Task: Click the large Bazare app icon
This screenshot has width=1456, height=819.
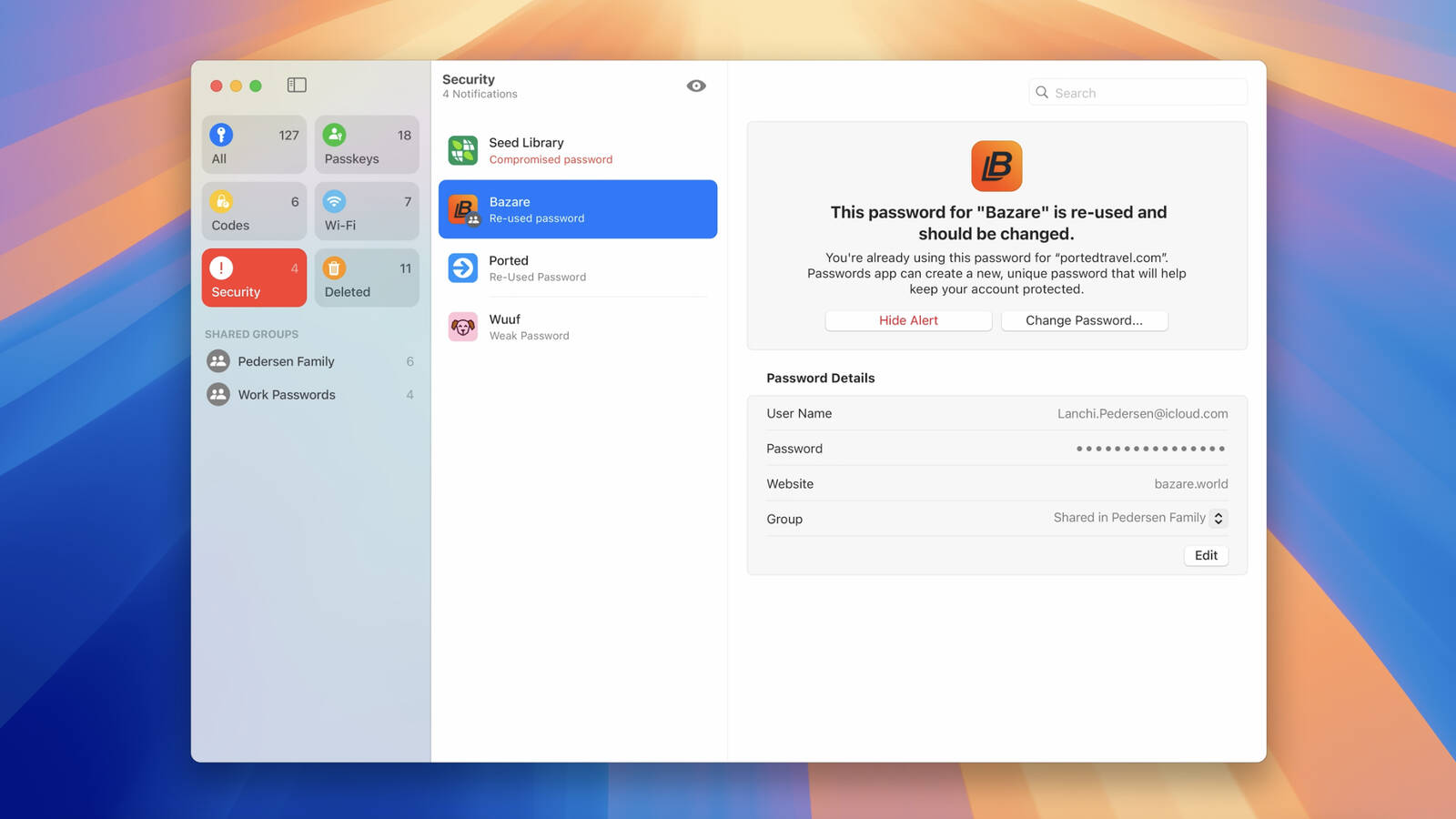Action: 996,166
